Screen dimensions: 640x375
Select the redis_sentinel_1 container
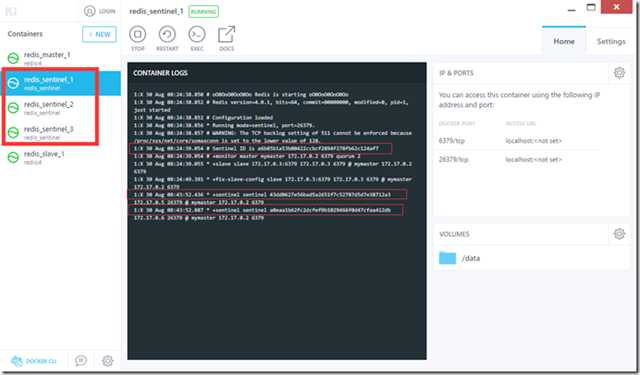60,83
